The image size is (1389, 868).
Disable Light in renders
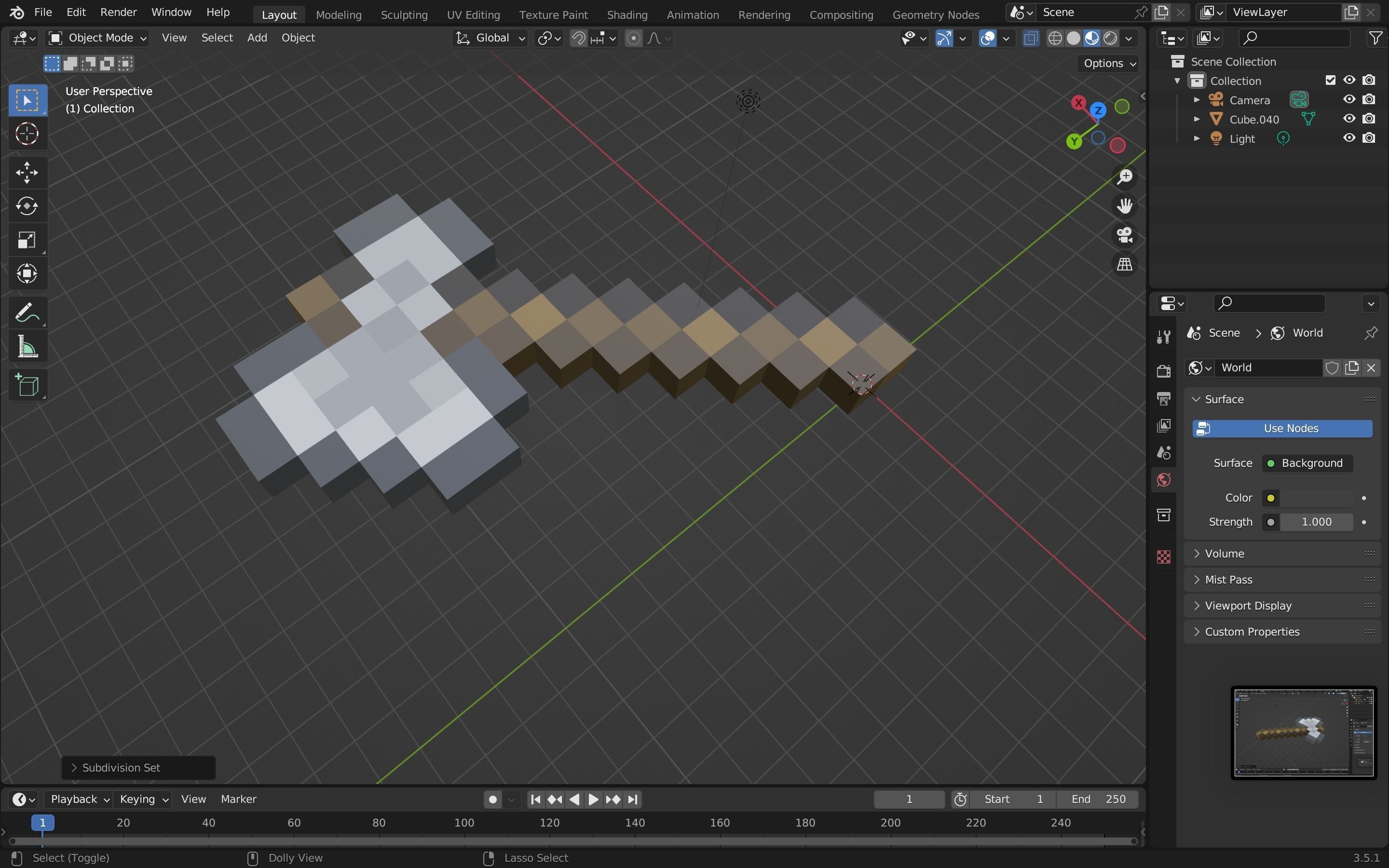click(1369, 138)
